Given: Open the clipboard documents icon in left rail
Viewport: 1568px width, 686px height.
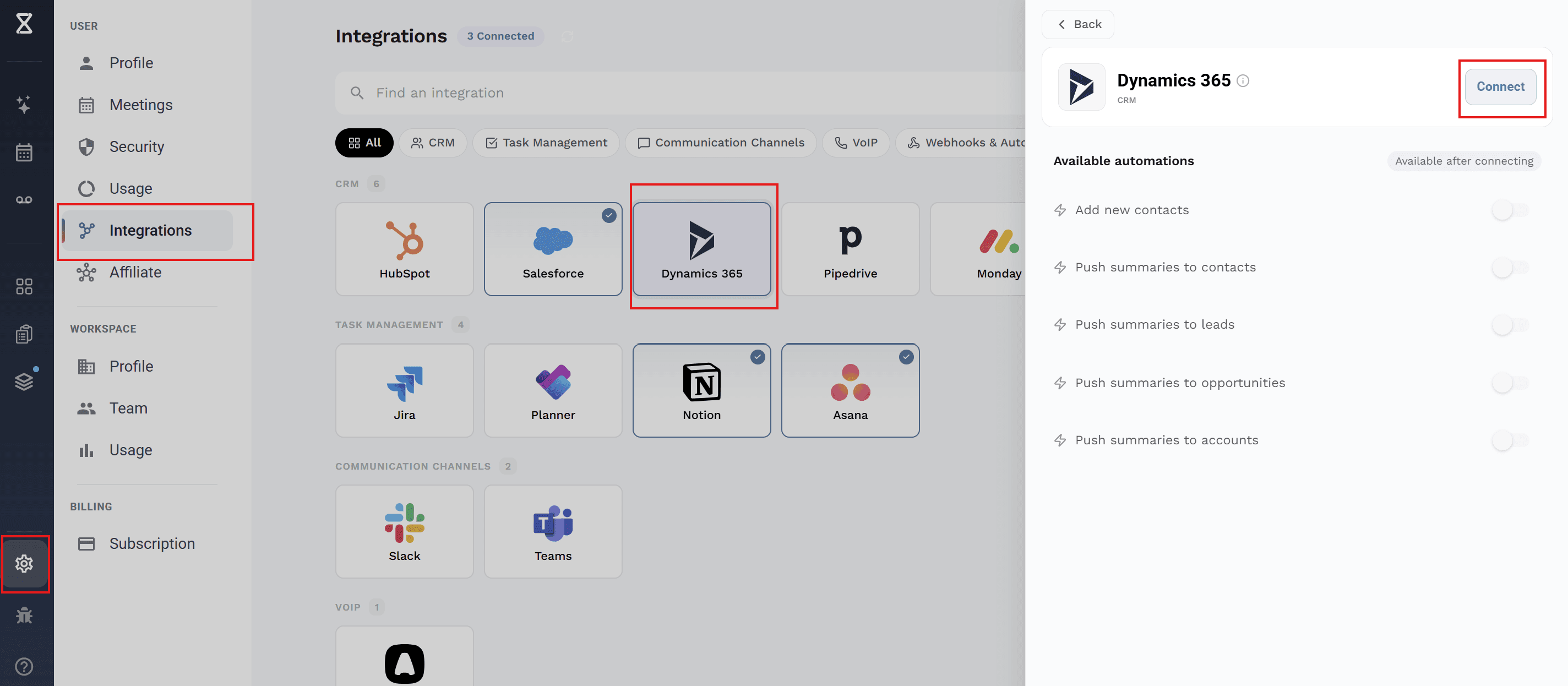Looking at the screenshot, I should point(24,334).
